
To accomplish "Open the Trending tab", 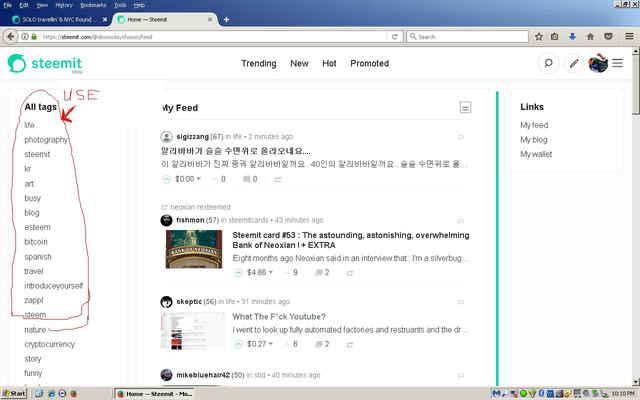I will [x=259, y=63].
